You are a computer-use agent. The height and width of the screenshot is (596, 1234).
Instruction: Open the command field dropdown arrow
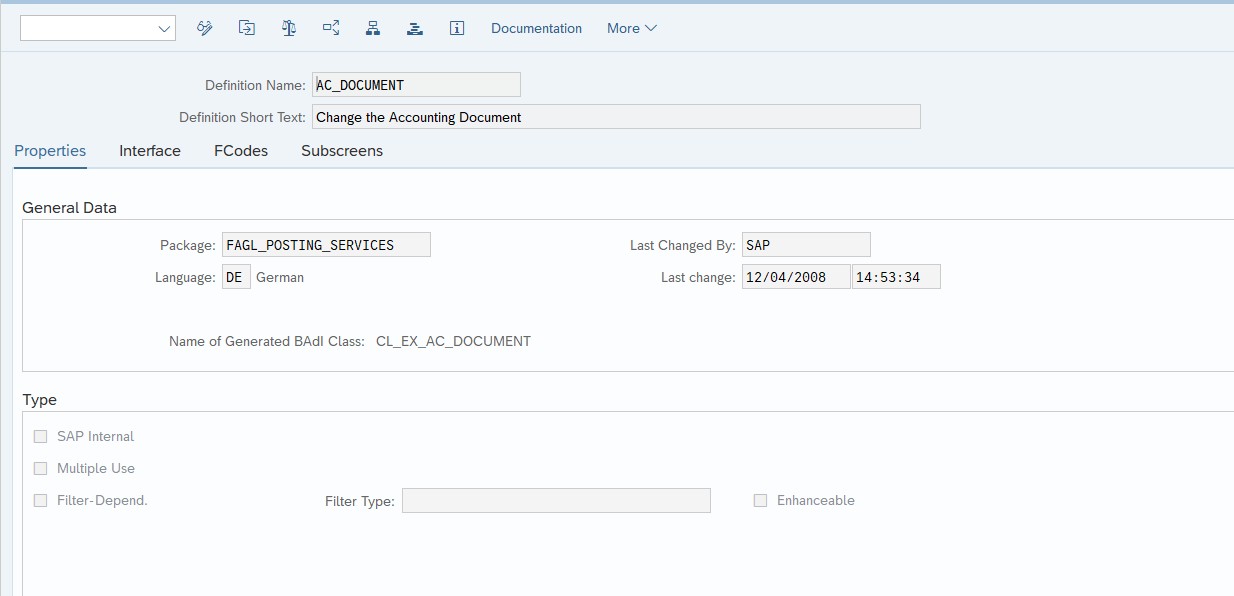click(165, 29)
